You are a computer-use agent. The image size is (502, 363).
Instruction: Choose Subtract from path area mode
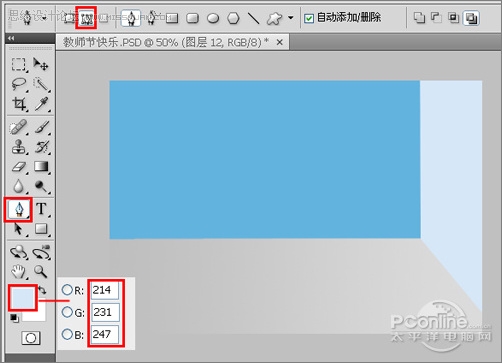click(436, 17)
